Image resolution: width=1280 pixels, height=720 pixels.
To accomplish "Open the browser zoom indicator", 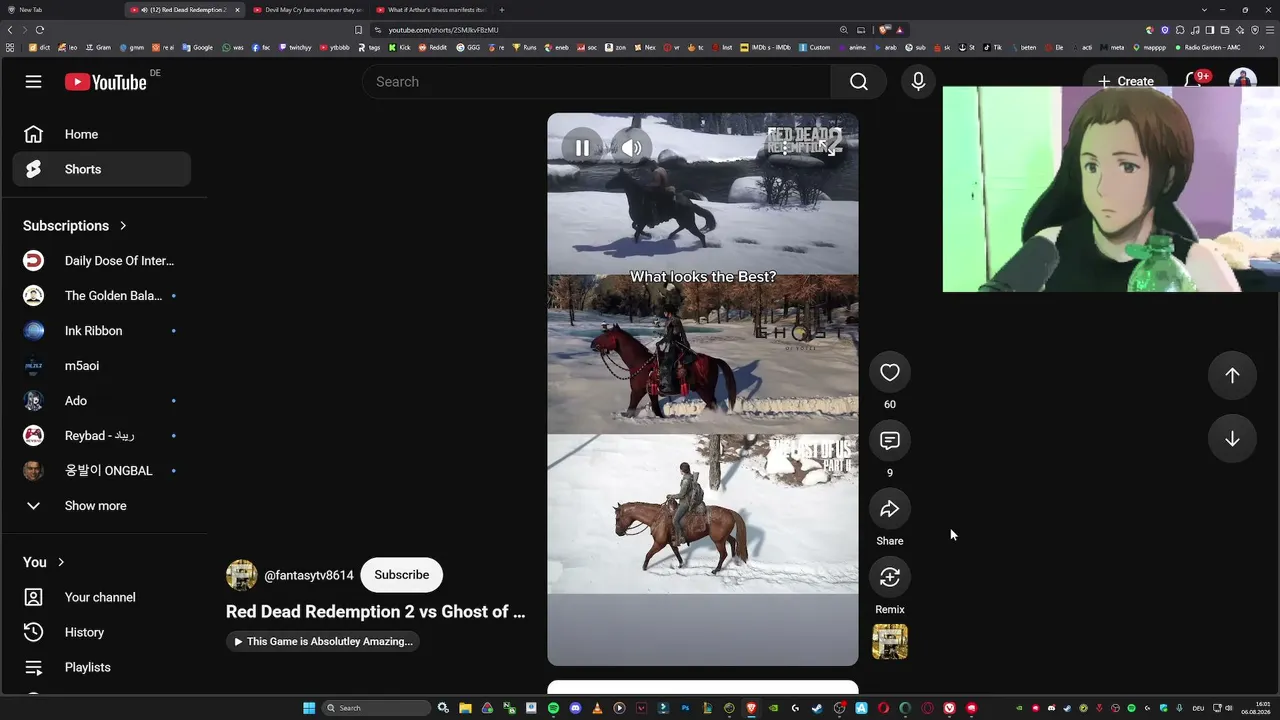I will (844, 30).
